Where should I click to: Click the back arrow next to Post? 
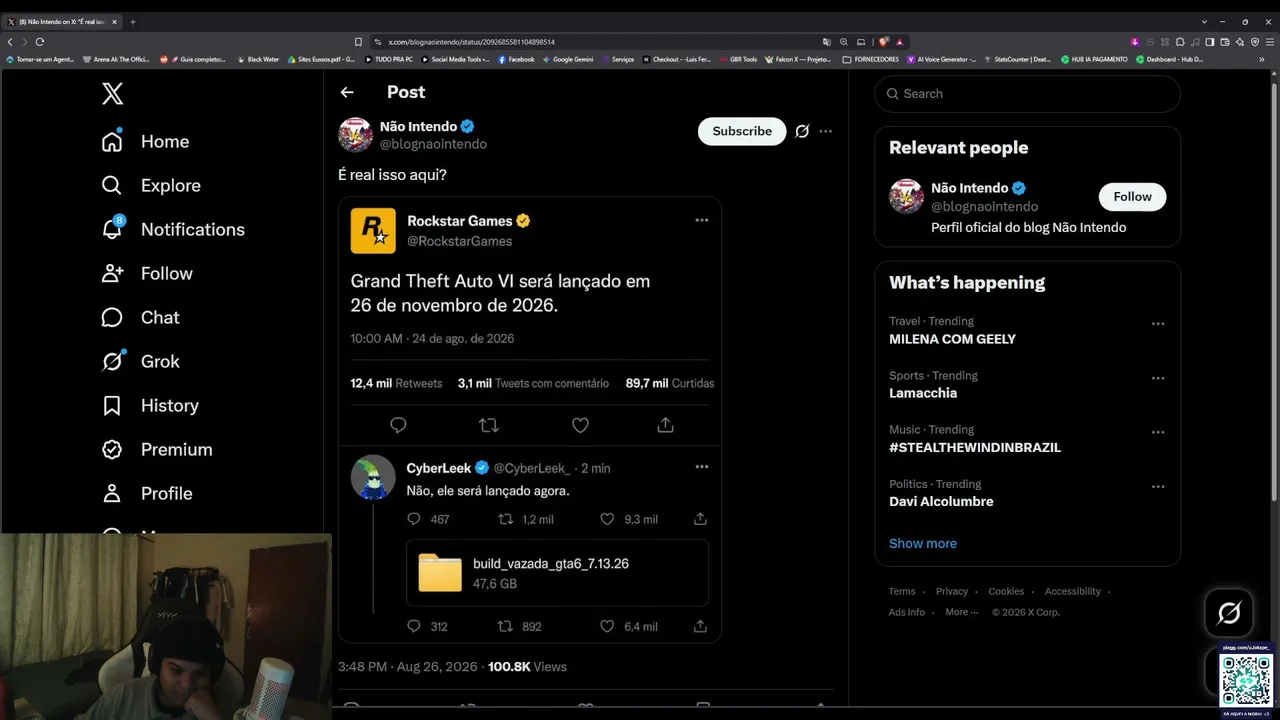[x=347, y=92]
